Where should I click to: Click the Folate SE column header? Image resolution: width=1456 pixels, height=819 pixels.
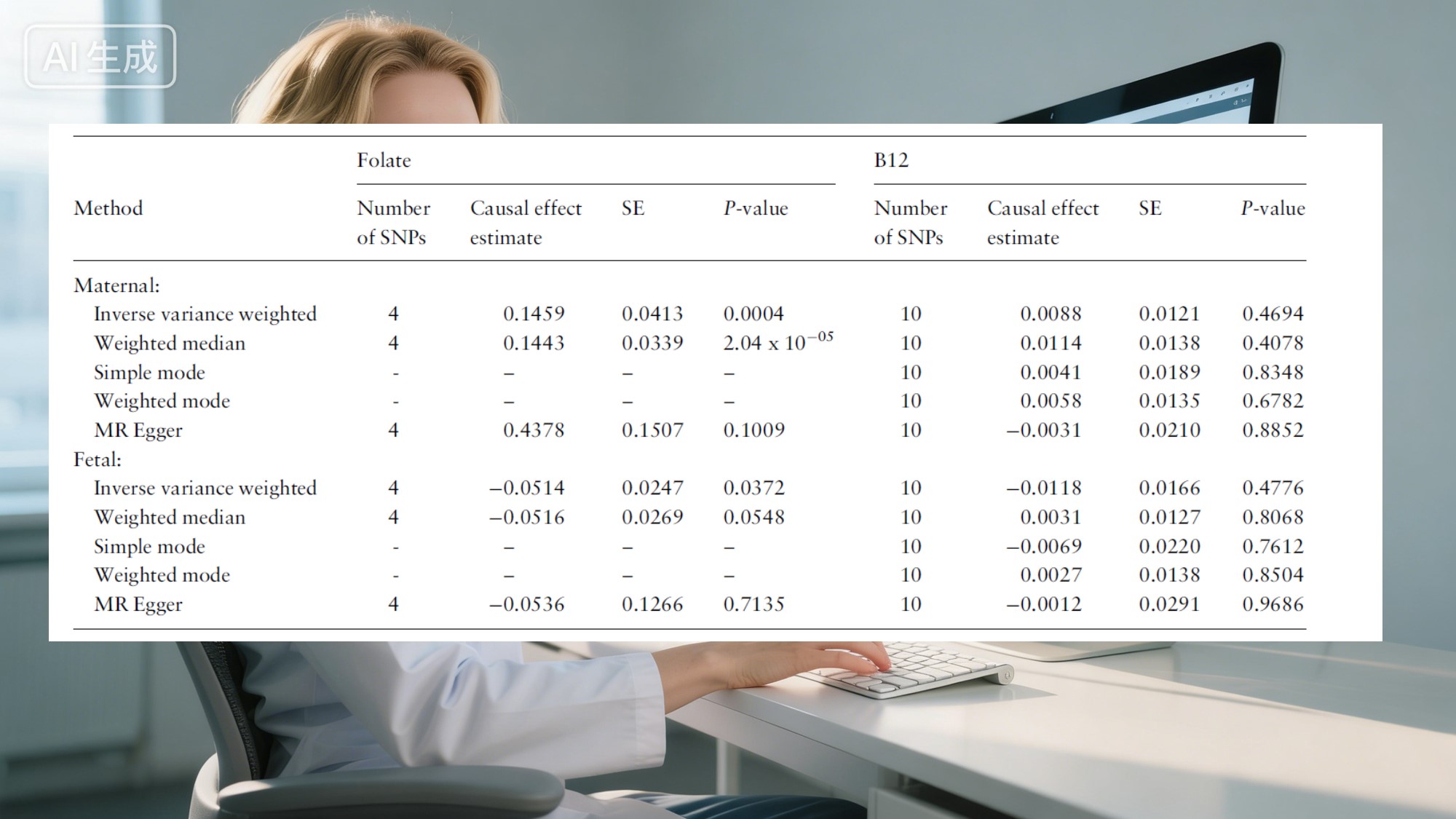[x=633, y=208]
